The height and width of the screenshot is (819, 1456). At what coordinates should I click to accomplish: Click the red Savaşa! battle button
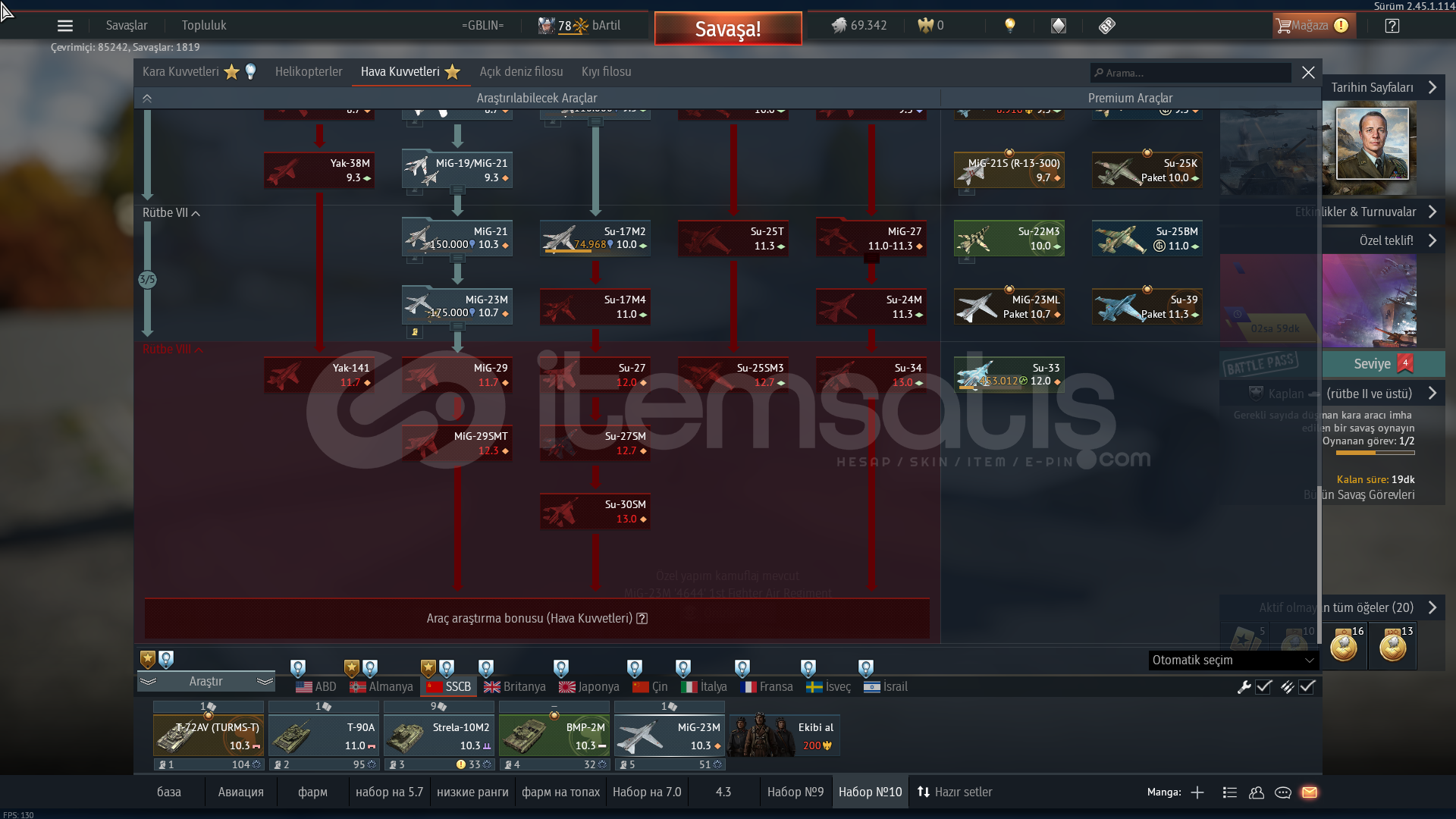click(728, 29)
